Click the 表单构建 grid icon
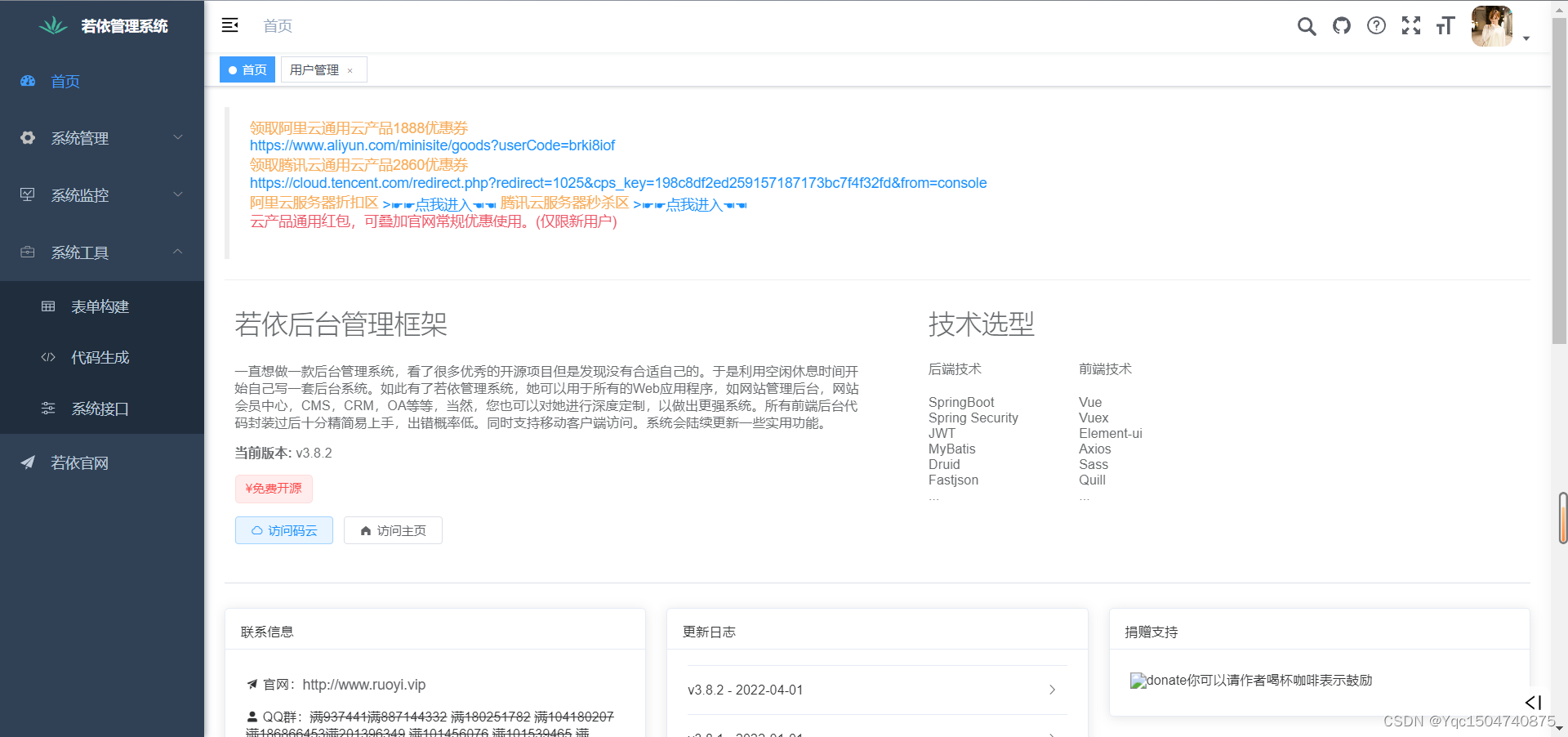The image size is (1568, 737). [x=48, y=306]
